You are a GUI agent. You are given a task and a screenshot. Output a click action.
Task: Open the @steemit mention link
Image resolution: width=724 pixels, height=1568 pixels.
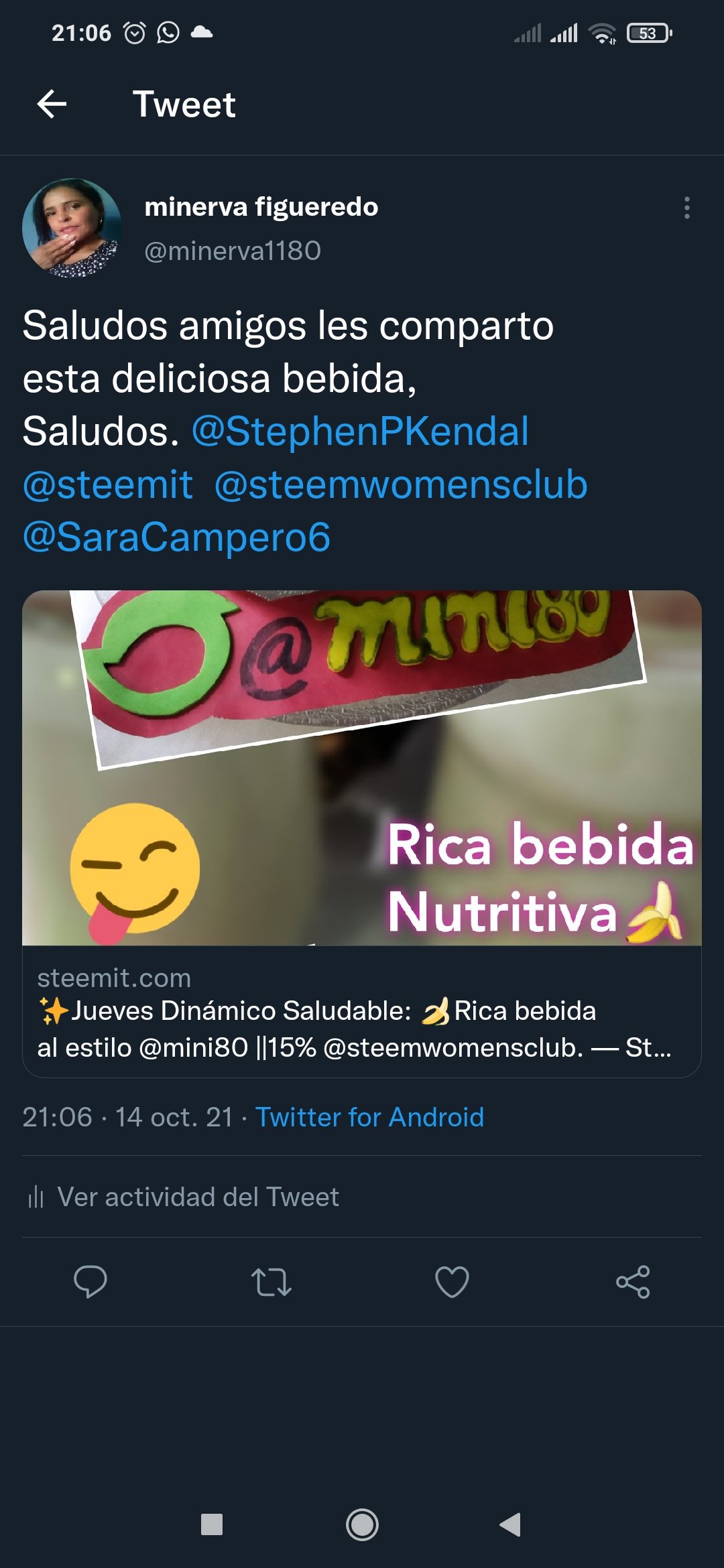point(108,484)
